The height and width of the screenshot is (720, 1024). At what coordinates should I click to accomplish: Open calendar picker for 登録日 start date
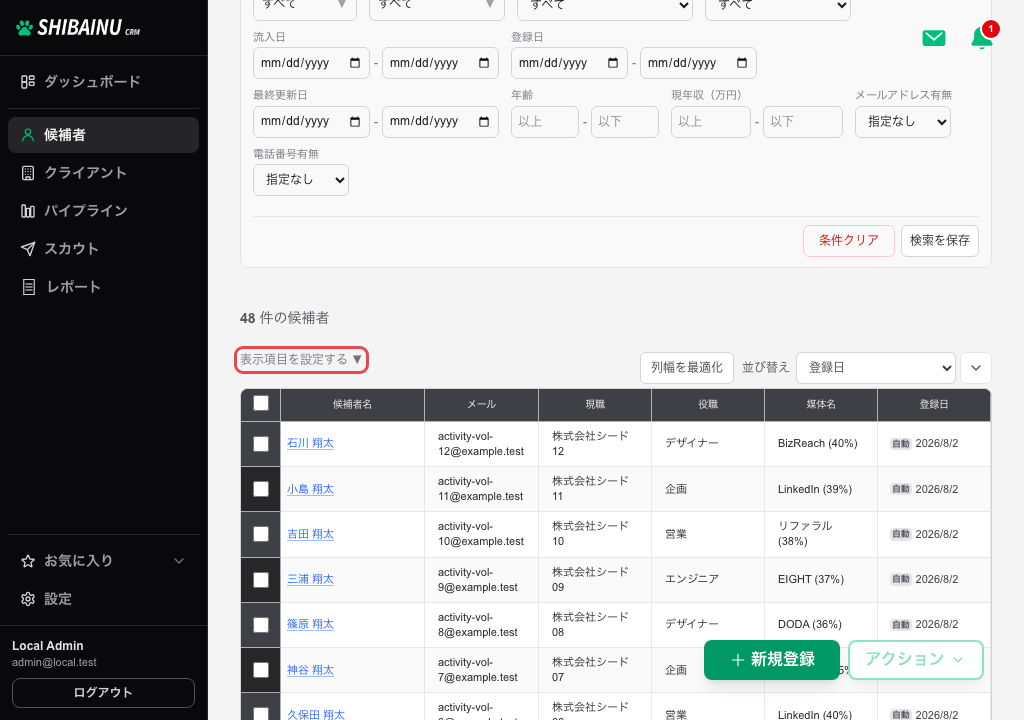tap(613, 63)
